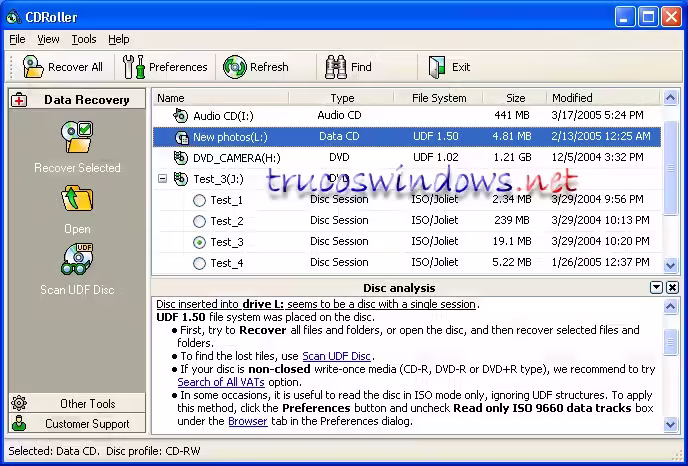Sort by the Type column header
The image size is (688, 466).
point(341,98)
